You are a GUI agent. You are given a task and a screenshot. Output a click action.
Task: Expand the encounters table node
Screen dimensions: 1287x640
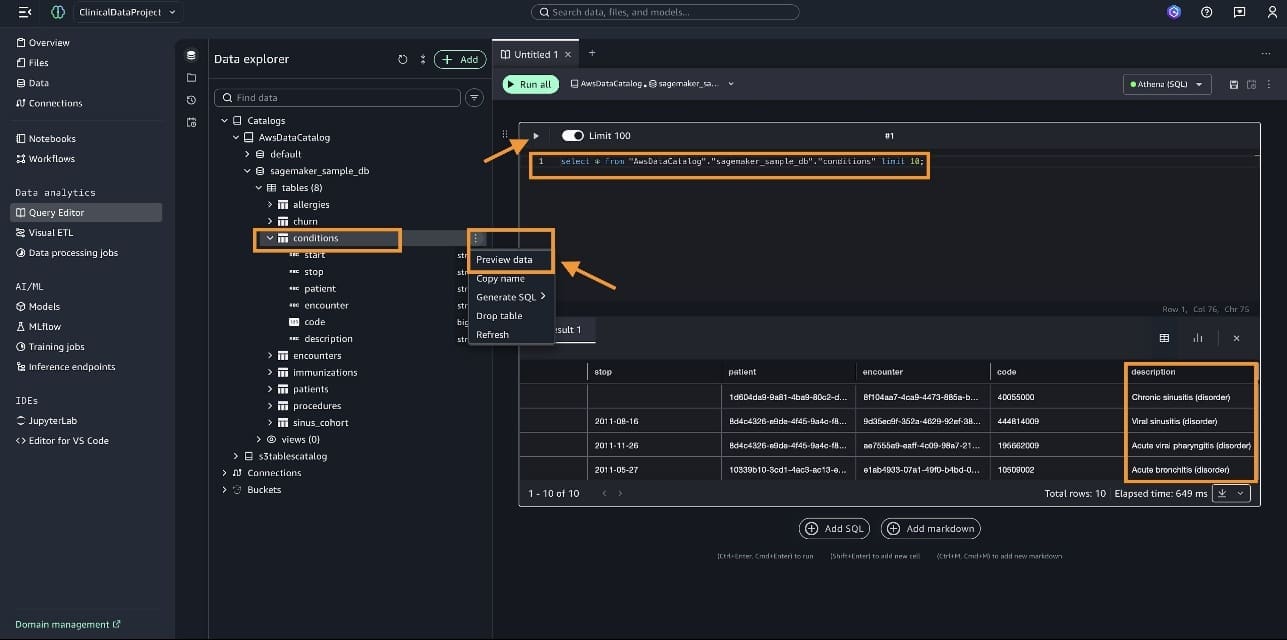pyautogui.click(x=270, y=356)
